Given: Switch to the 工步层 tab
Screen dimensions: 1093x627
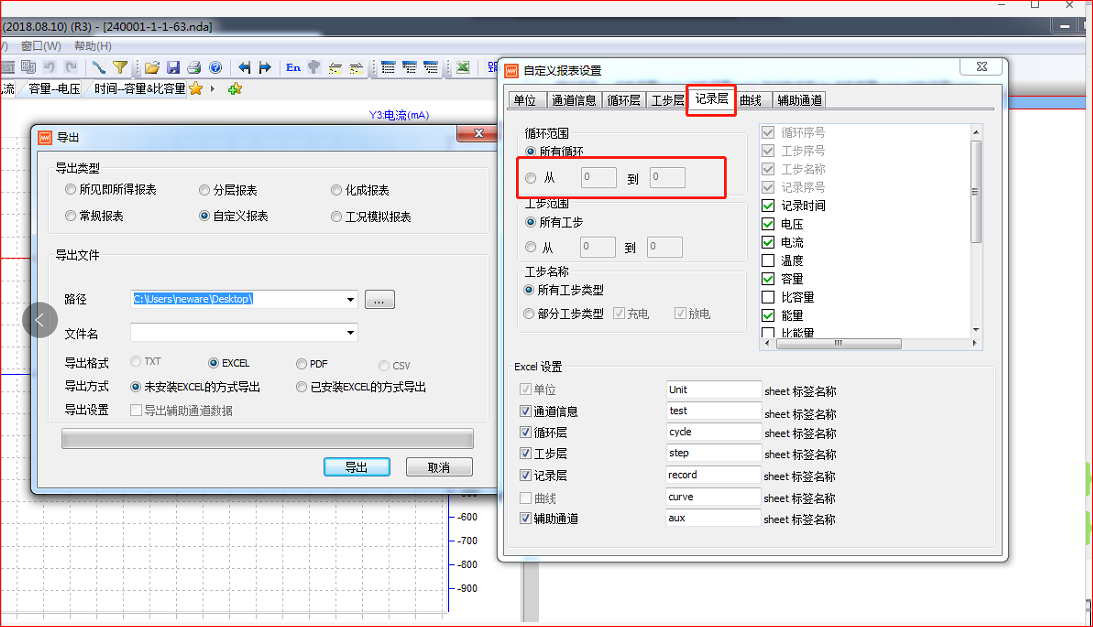Looking at the screenshot, I should point(667,100).
